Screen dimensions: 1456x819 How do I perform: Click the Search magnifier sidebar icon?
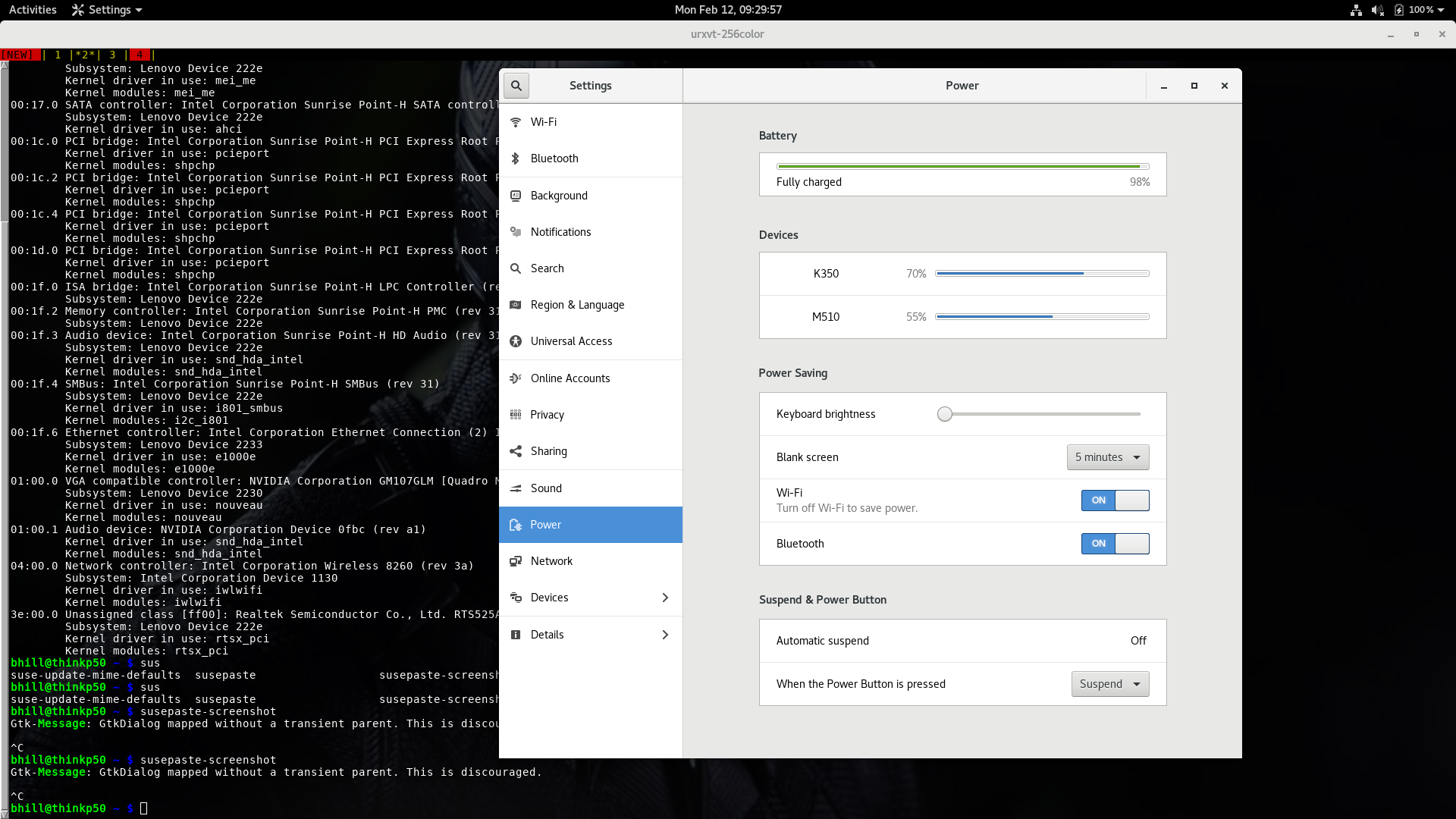click(516, 268)
